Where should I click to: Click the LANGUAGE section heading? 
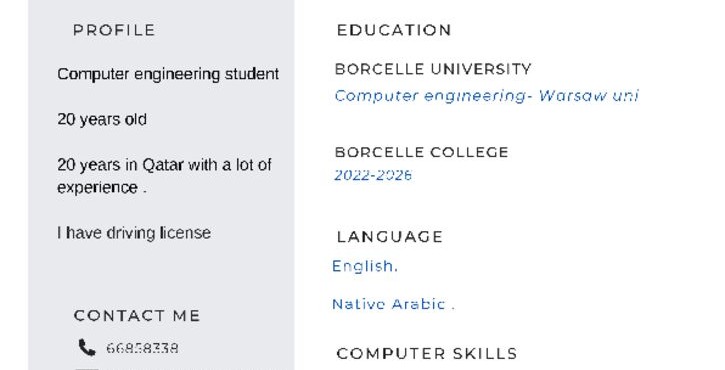tap(390, 237)
